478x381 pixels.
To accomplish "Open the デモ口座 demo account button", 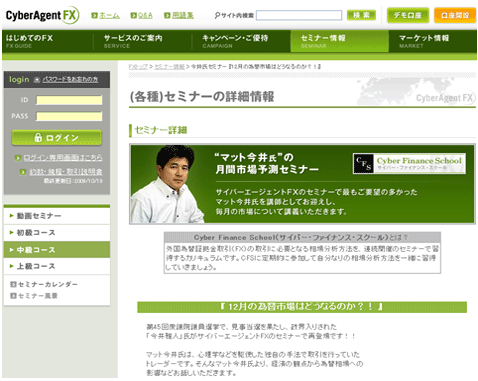I will tap(408, 15).
